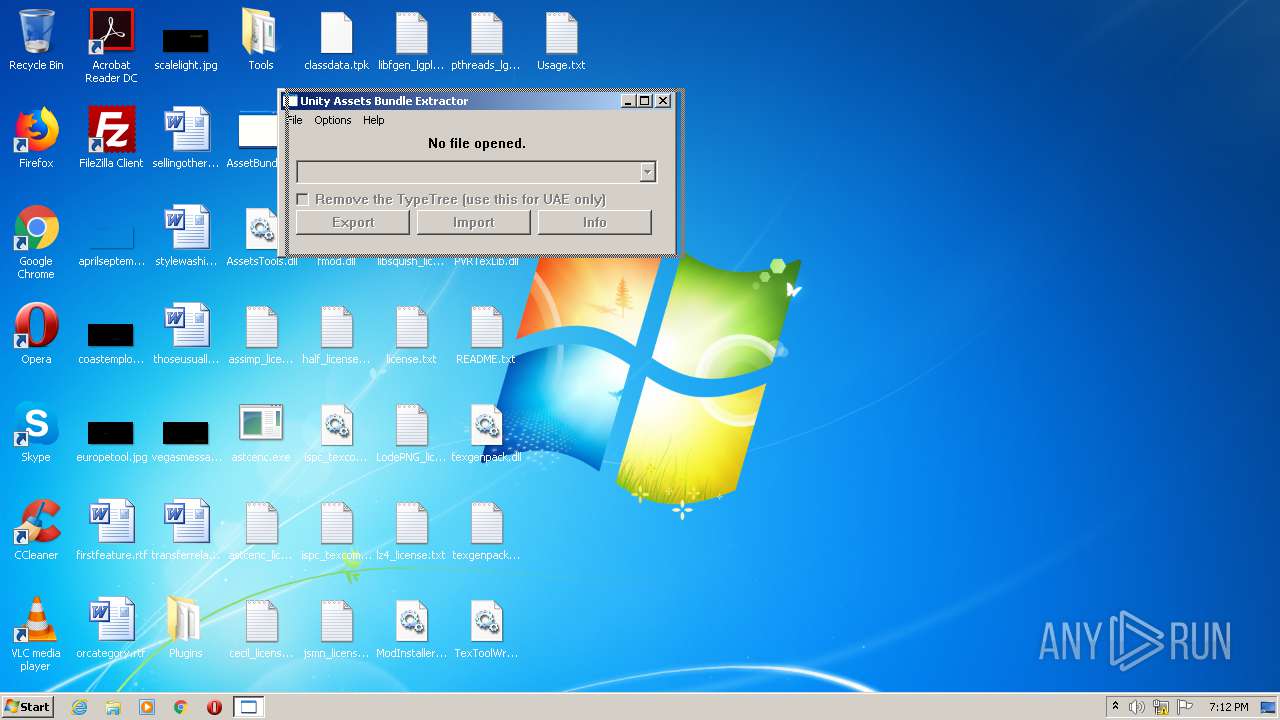Select the Skype desktop shortcut

pos(36,432)
